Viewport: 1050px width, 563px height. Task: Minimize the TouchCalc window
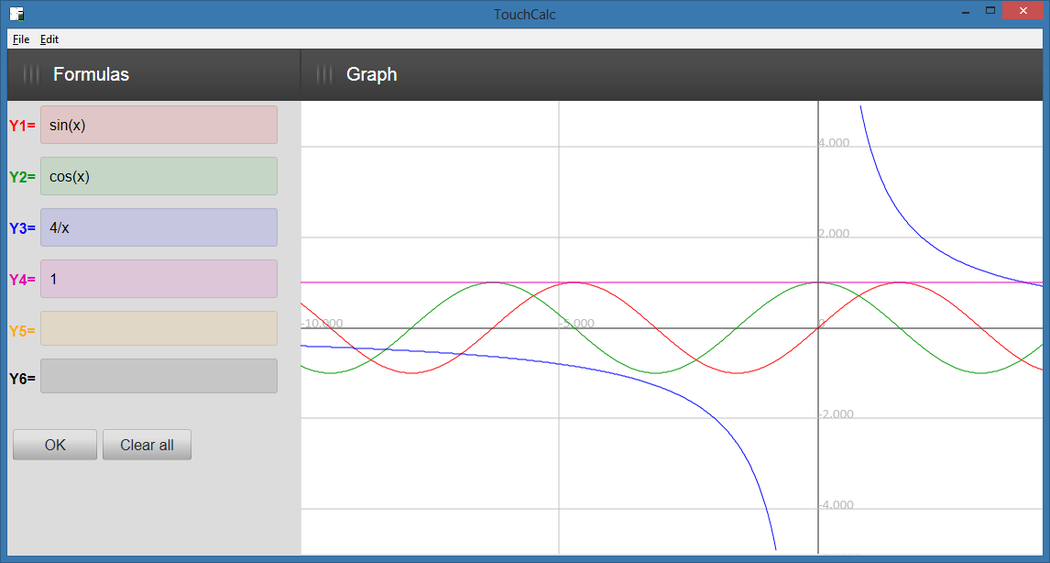(x=965, y=12)
